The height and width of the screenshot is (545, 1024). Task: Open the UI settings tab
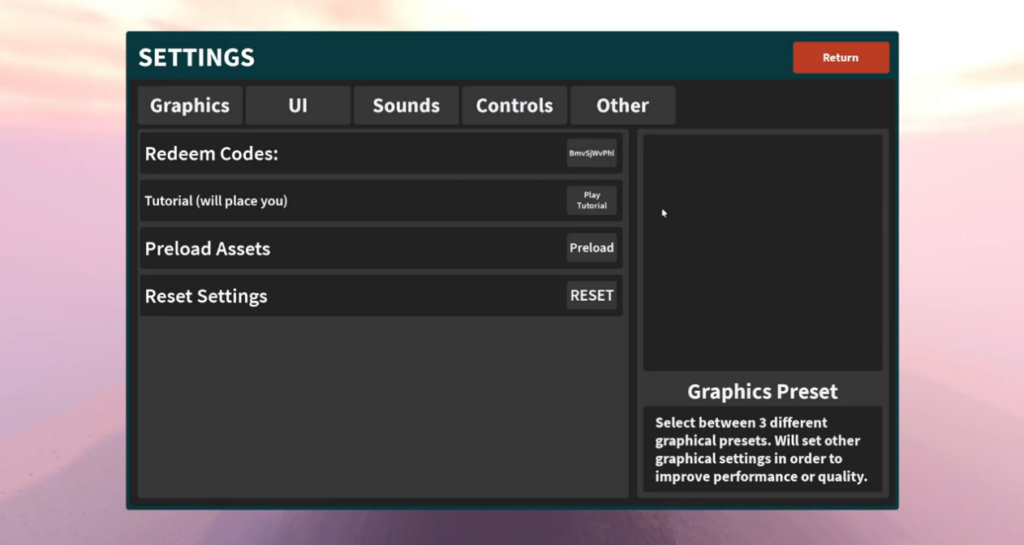point(298,105)
